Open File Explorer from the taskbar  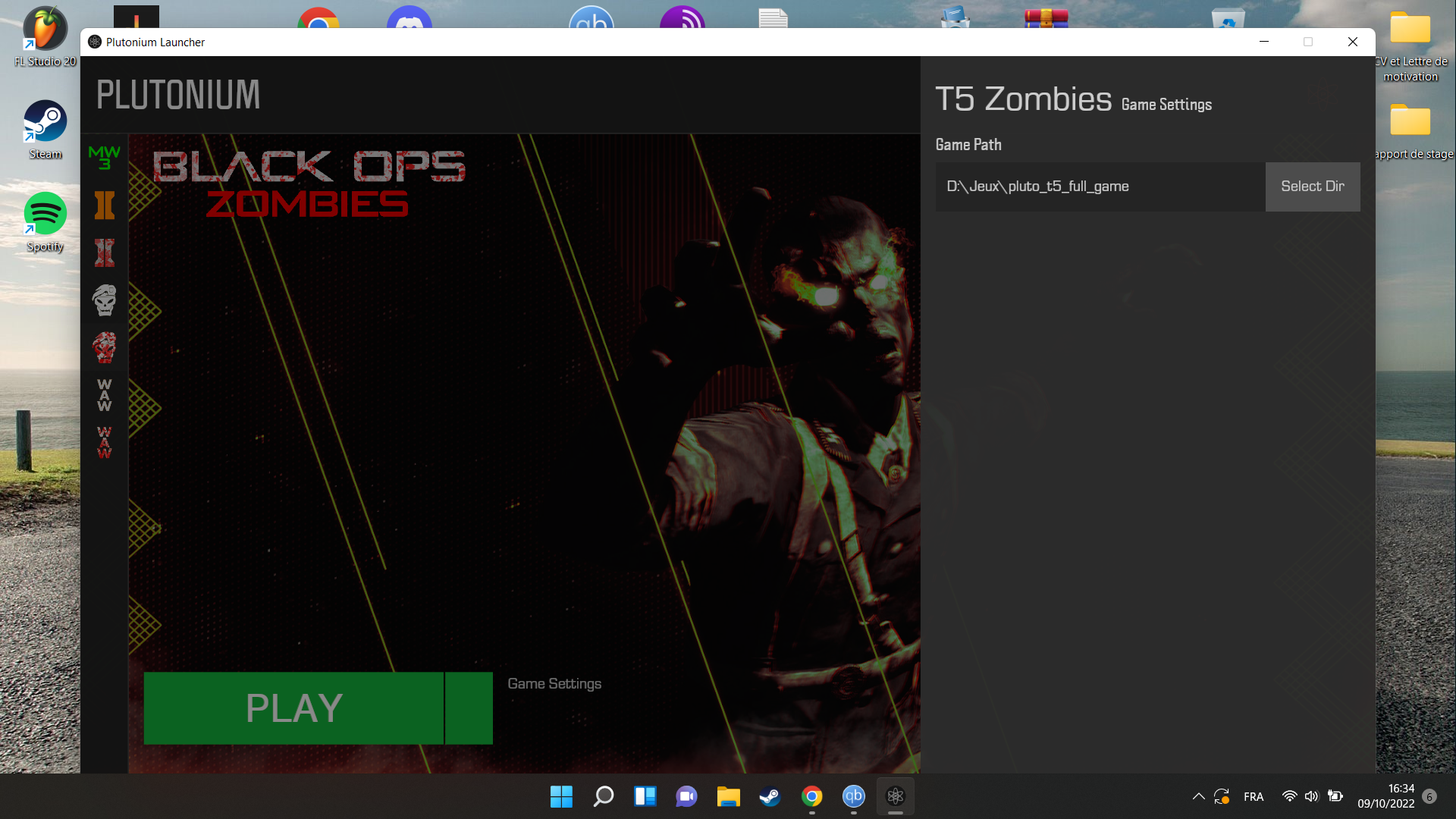[728, 796]
